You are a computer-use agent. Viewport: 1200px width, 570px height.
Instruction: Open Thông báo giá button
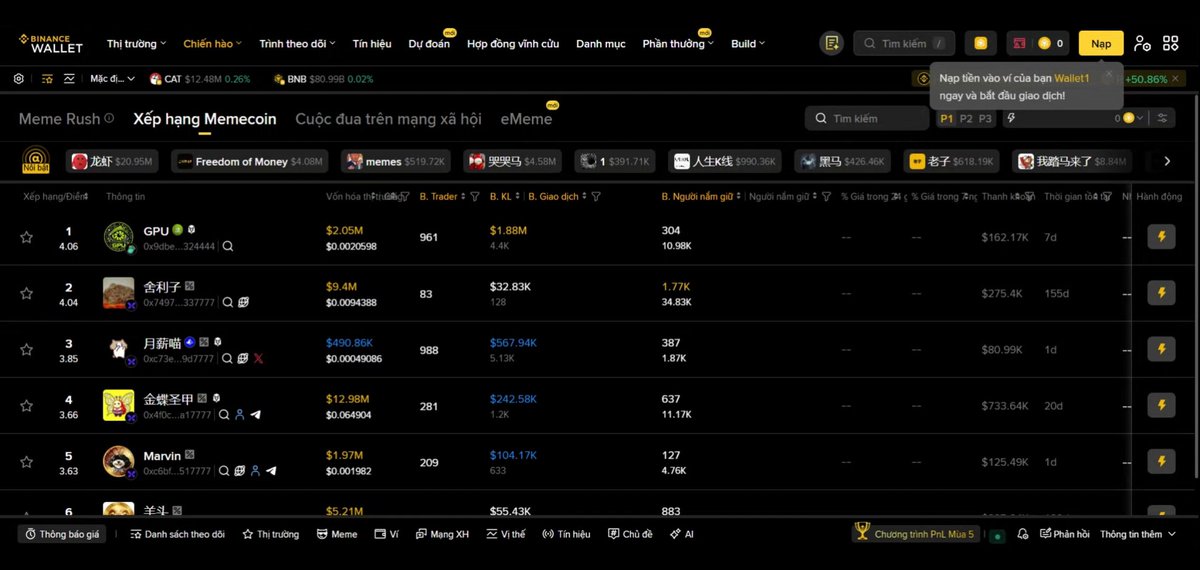point(61,534)
